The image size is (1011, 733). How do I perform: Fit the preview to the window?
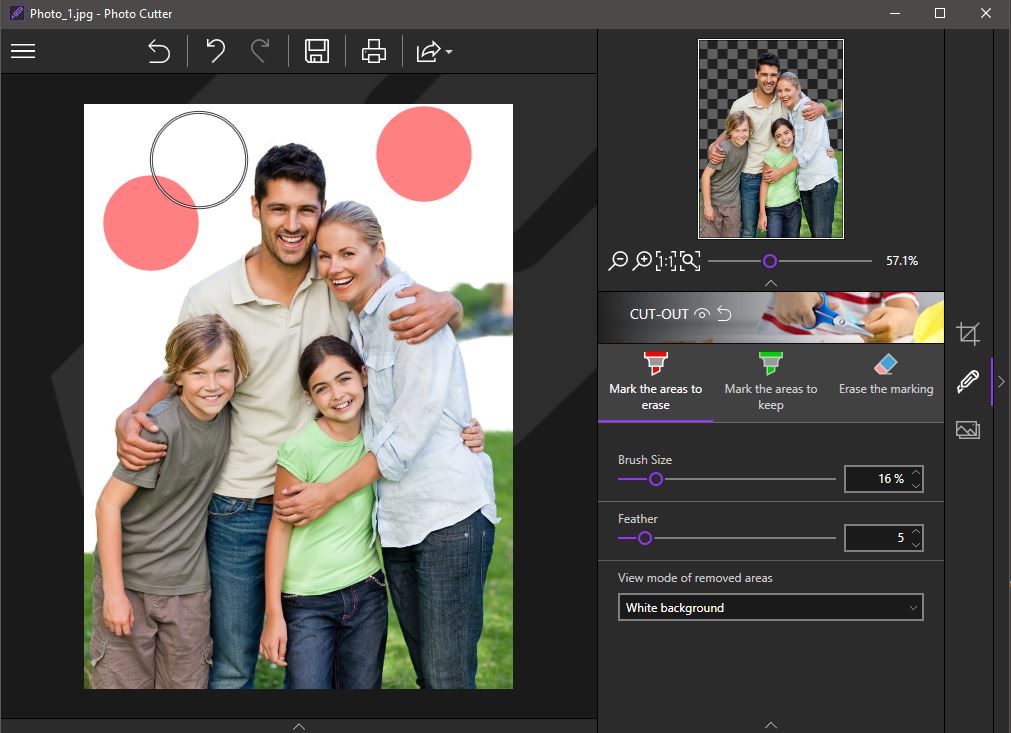tap(689, 260)
